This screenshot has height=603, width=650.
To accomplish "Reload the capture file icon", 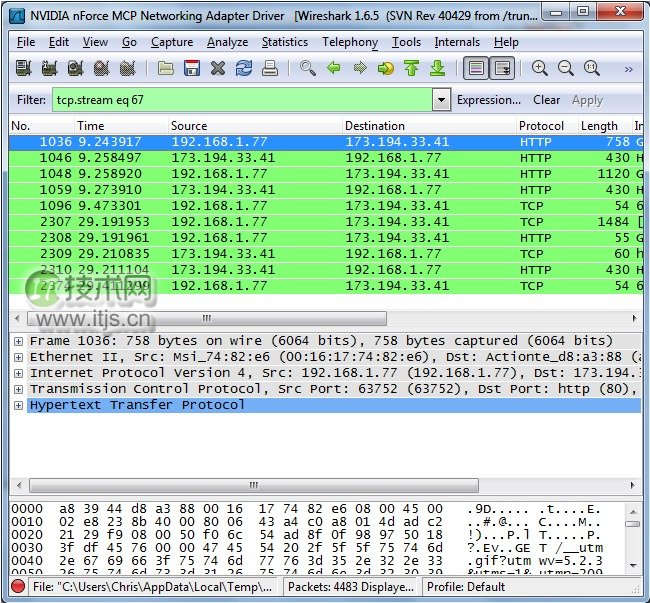I will [244, 68].
